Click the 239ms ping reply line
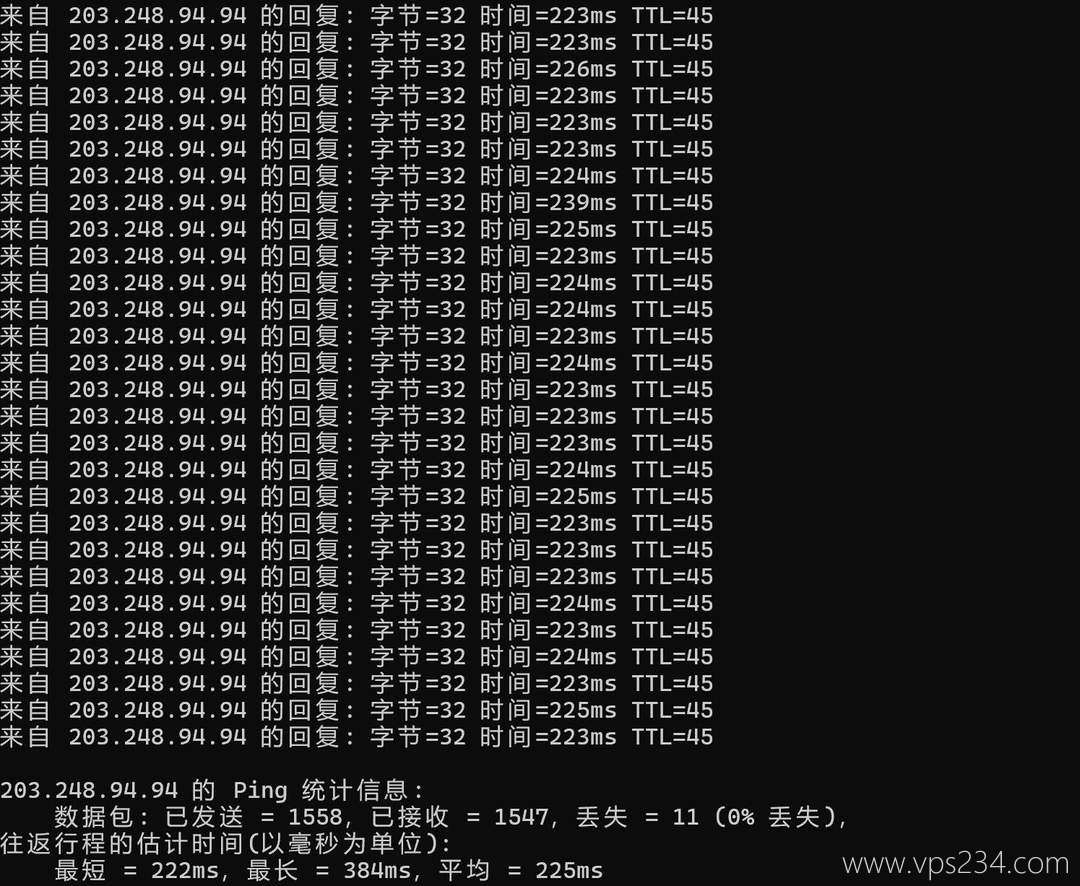1080x886 pixels. point(357,203)
